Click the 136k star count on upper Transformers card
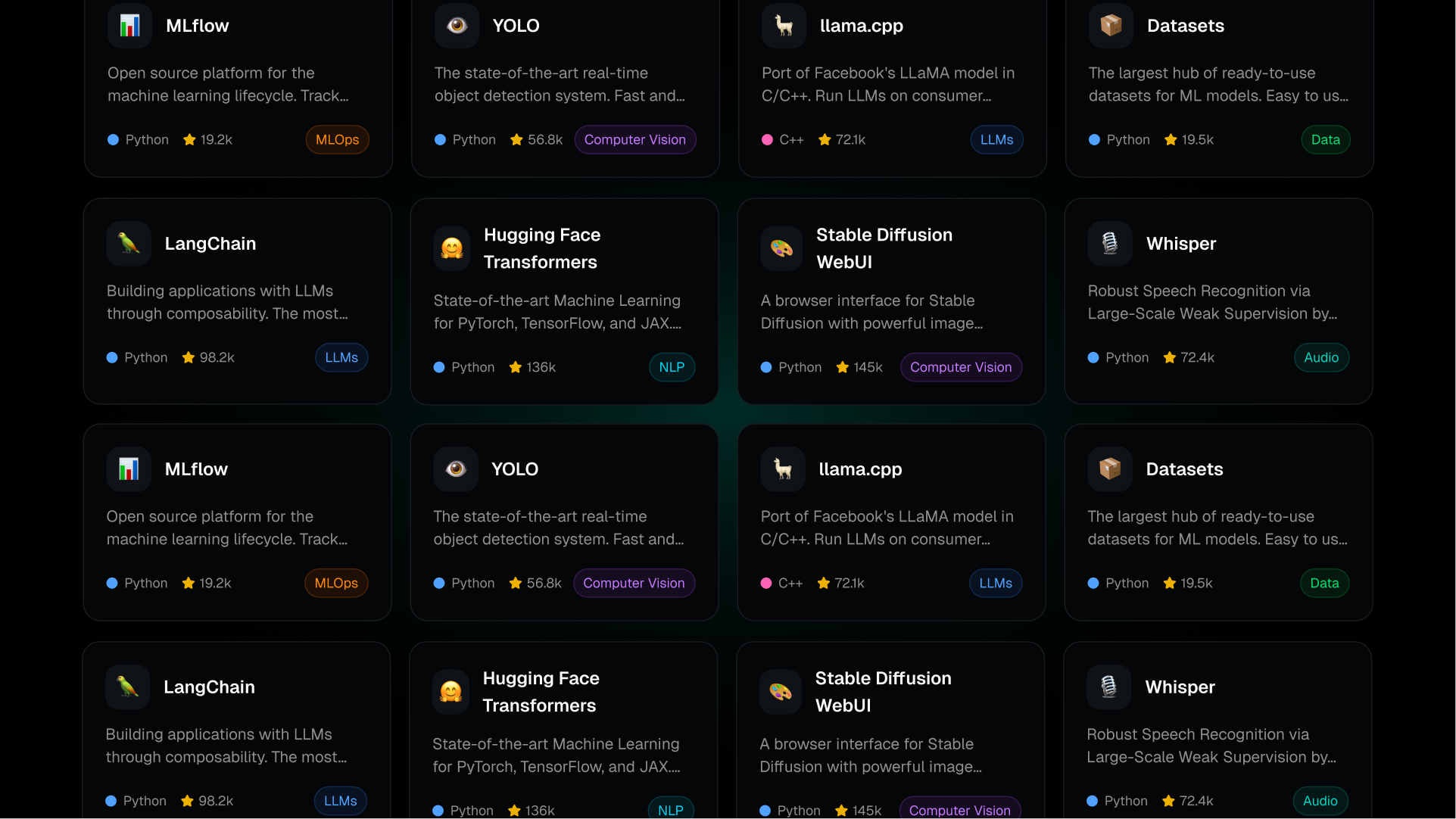1456x819 pixels. (x=532, y=368)
